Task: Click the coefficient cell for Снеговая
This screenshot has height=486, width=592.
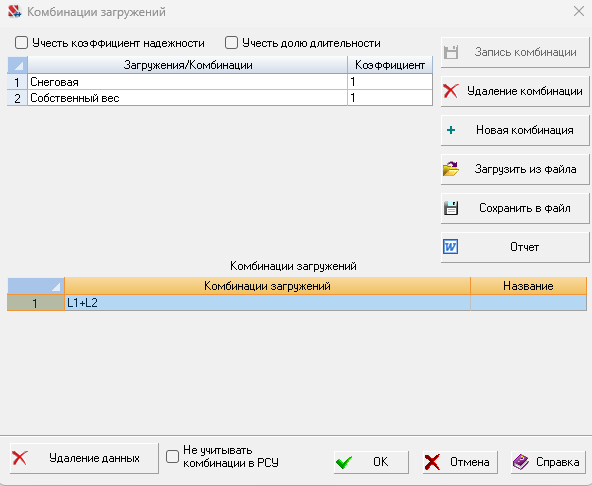Action: click(390, 82)
